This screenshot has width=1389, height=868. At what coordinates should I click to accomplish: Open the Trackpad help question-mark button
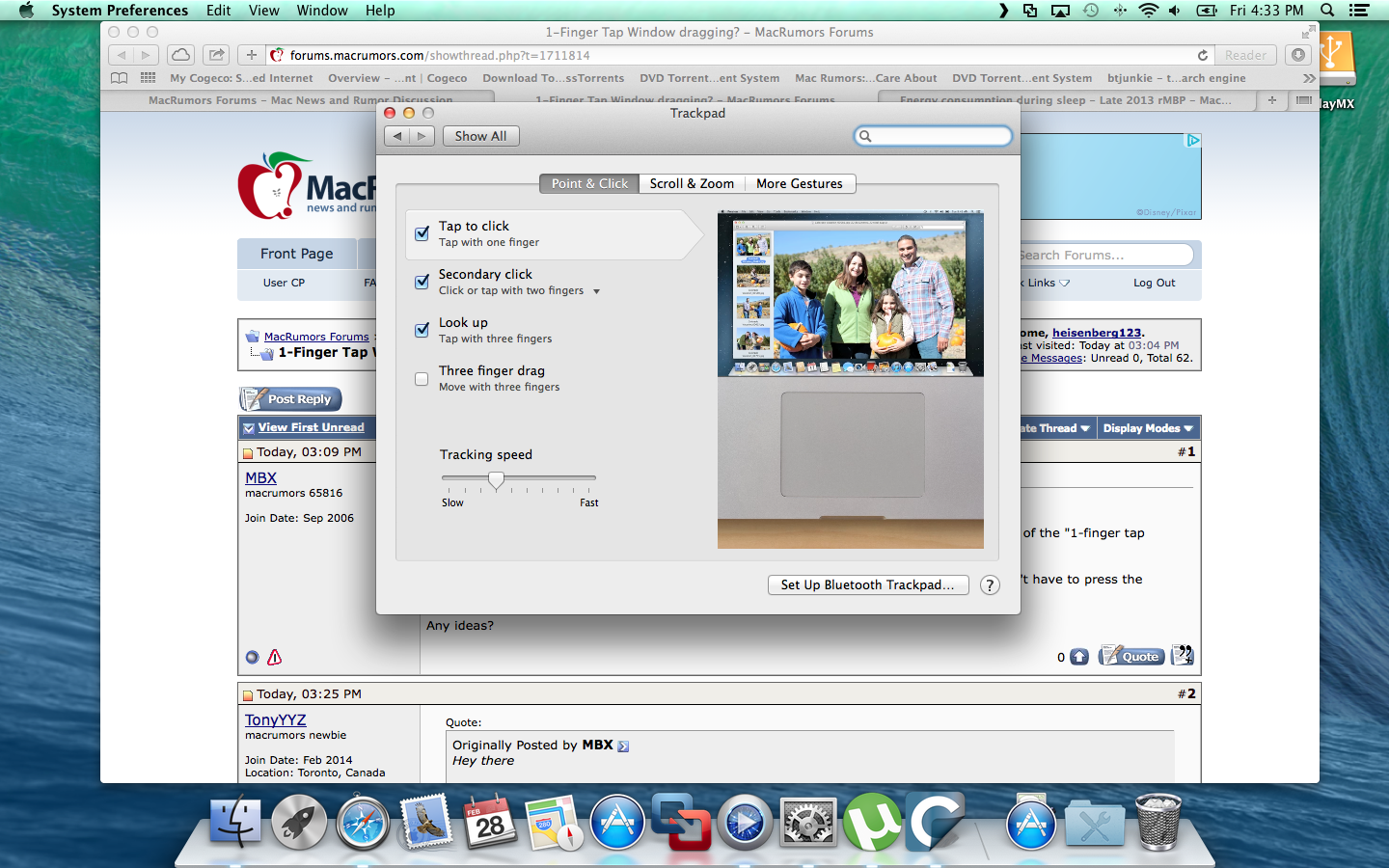coord(990,584)
